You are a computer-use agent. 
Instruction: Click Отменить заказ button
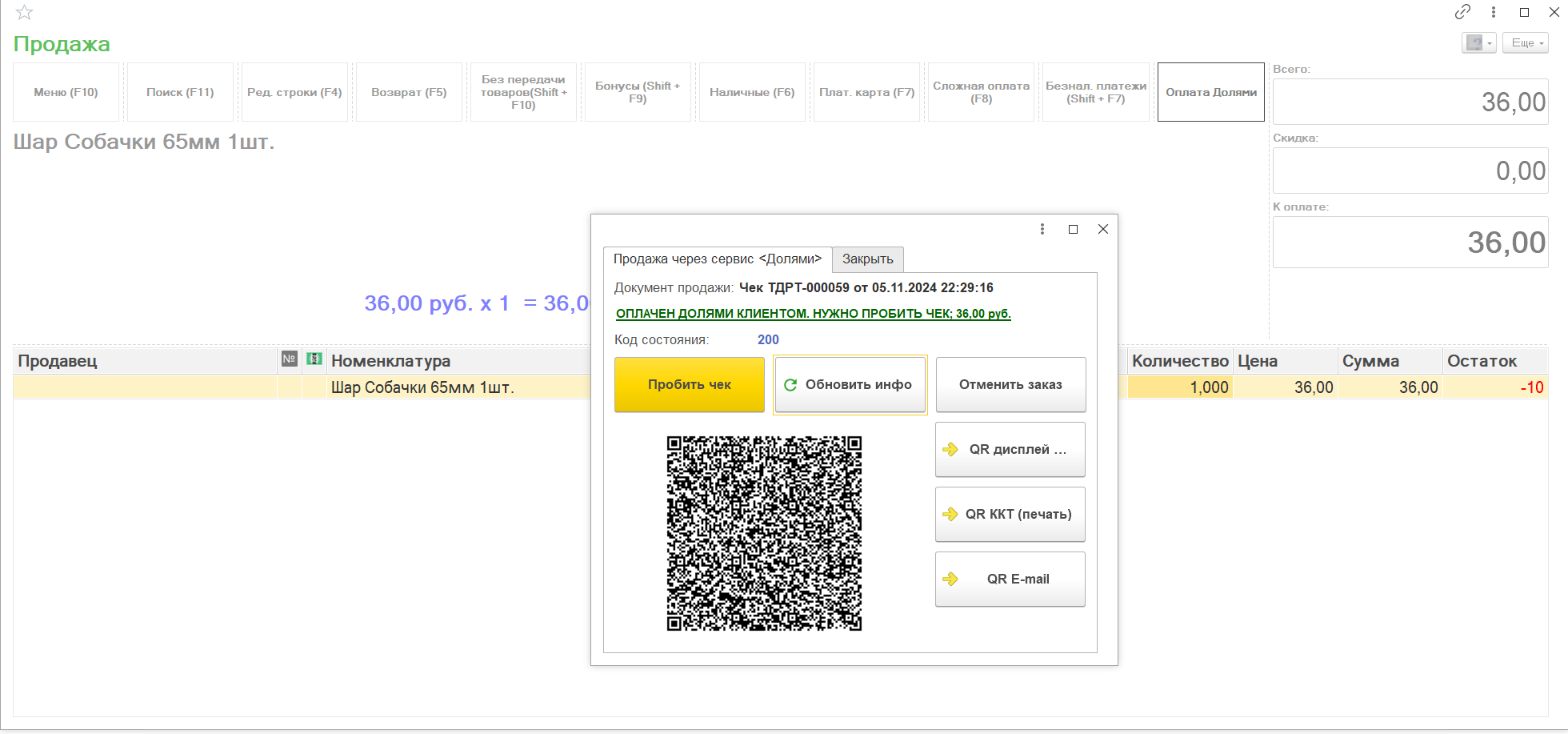1010,385
